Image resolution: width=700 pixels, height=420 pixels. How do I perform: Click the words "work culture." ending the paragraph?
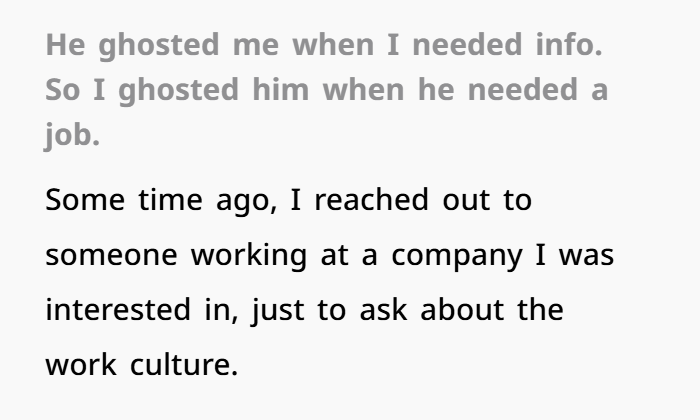(142, 365)
